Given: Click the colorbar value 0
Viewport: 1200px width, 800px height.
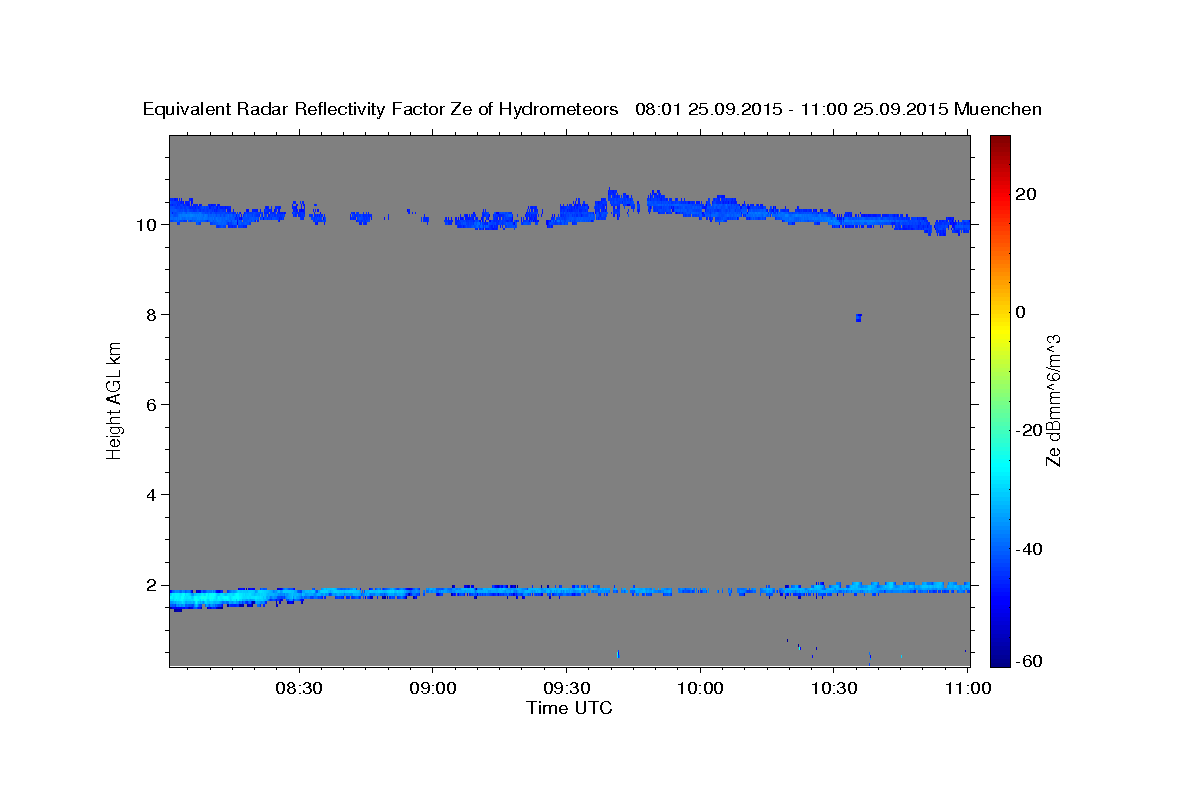Looking at the screenshot, I should point(1021,312).
